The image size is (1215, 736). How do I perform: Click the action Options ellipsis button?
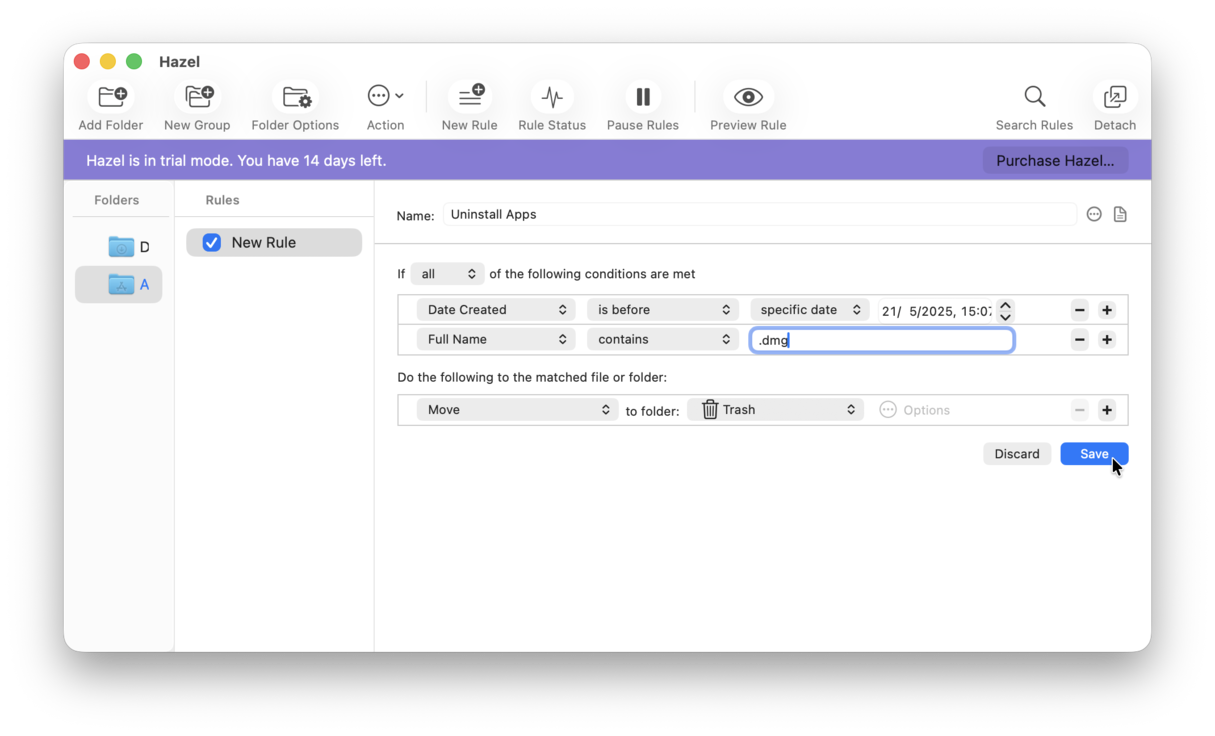(x=888, y=410)
